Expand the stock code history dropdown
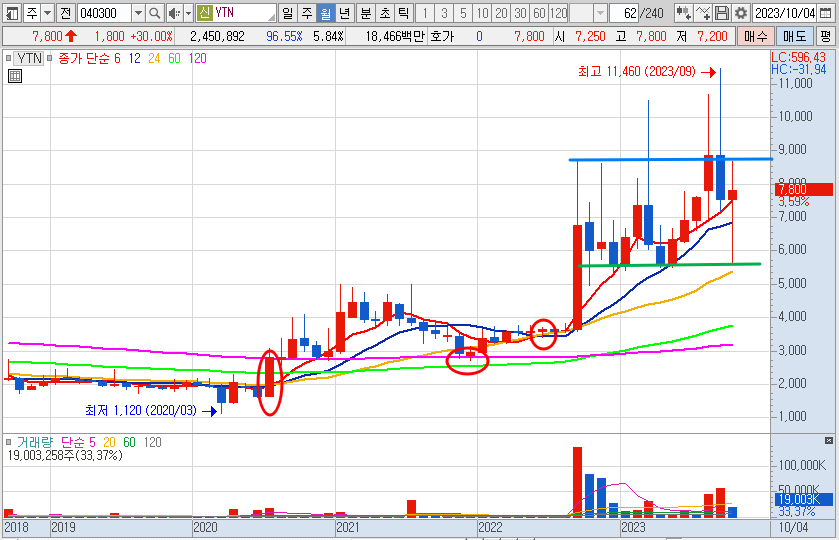 138,13
